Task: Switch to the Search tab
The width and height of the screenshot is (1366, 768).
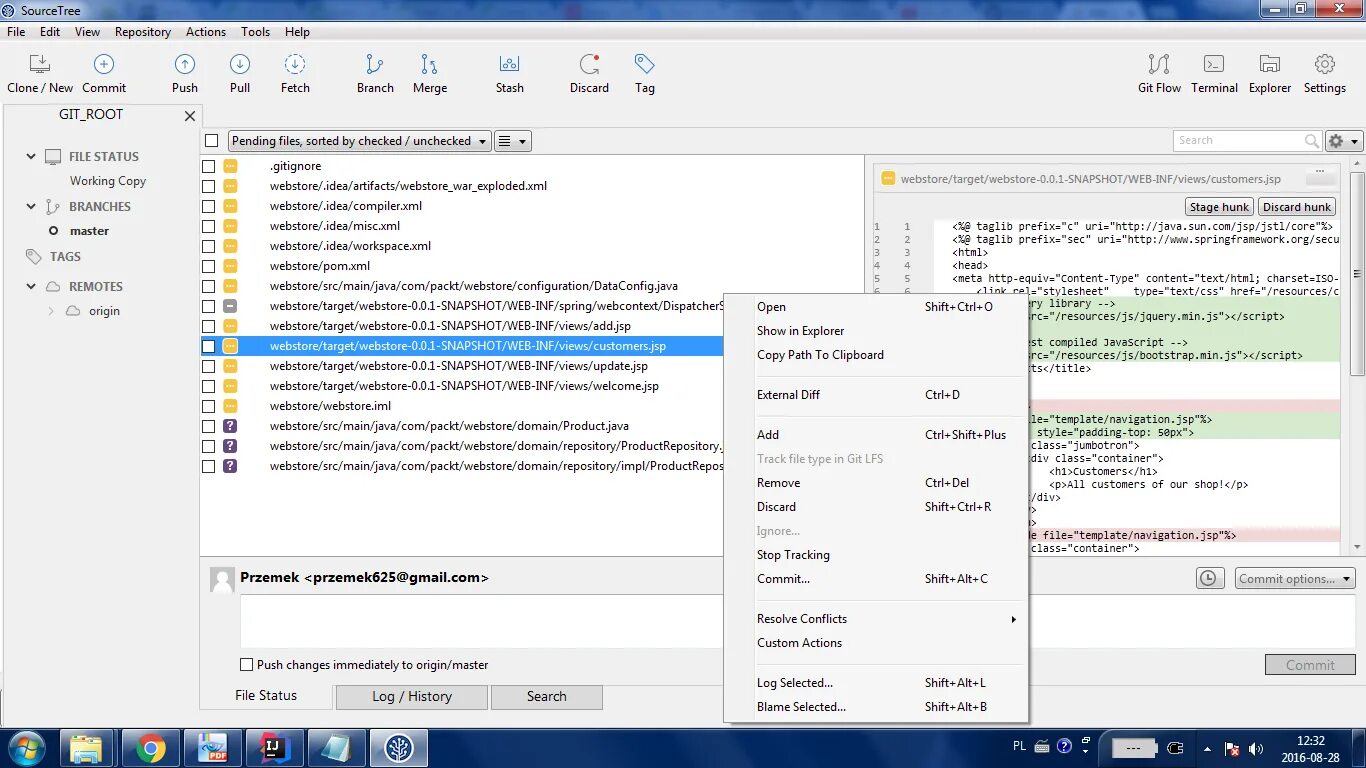Action: click(547, 697)
